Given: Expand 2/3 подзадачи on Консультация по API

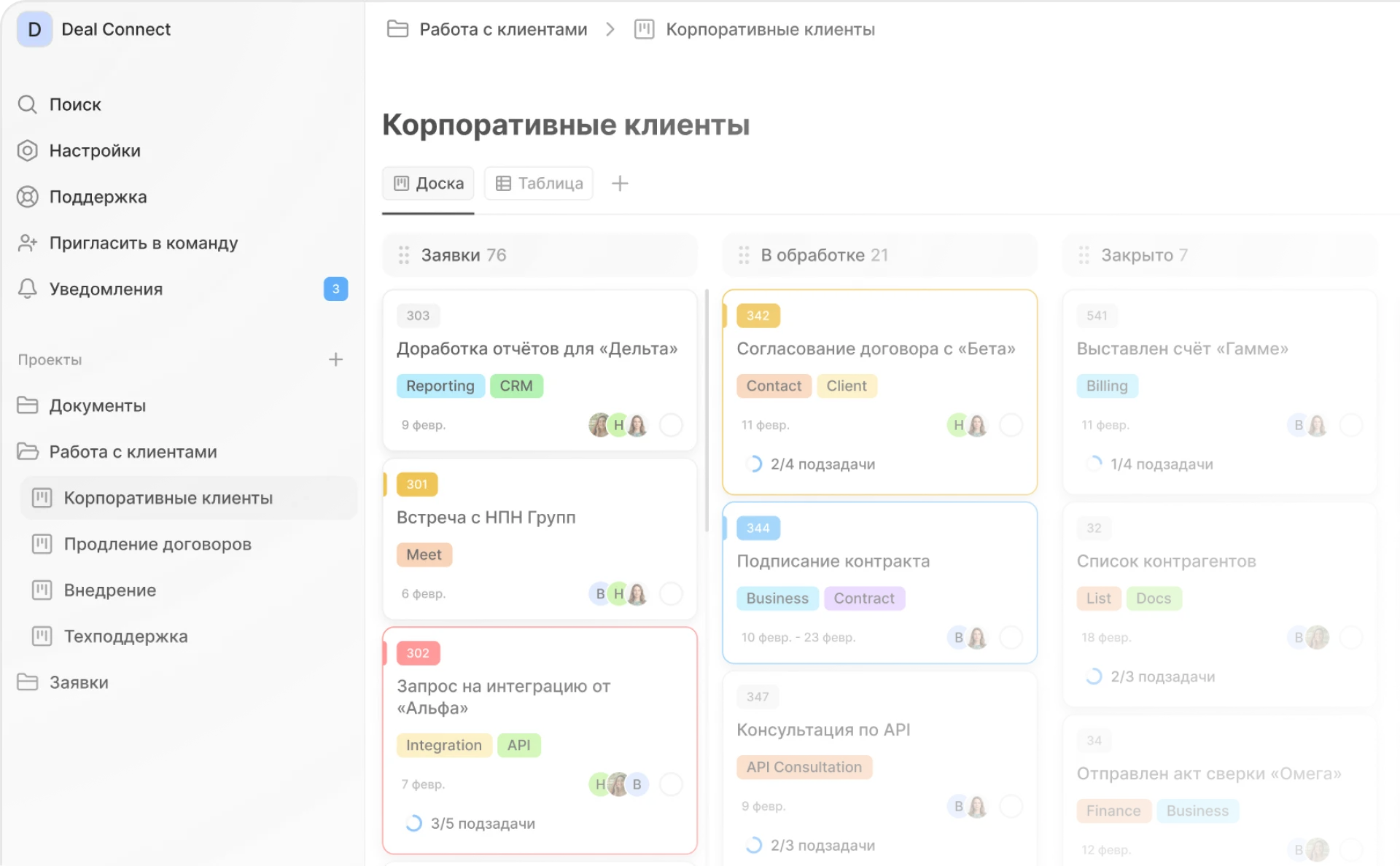Looking at the screenshot, I should pyautogui.click(x=811, y=846).
